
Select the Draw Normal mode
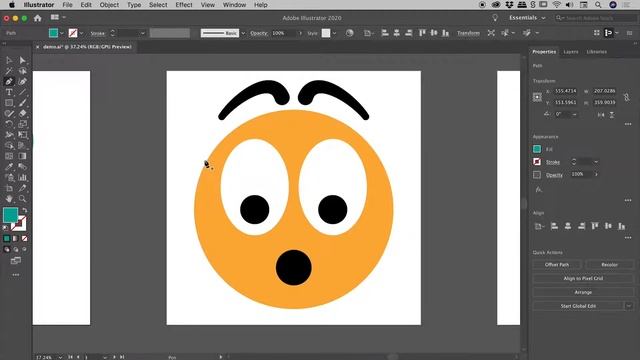(7, 249)
